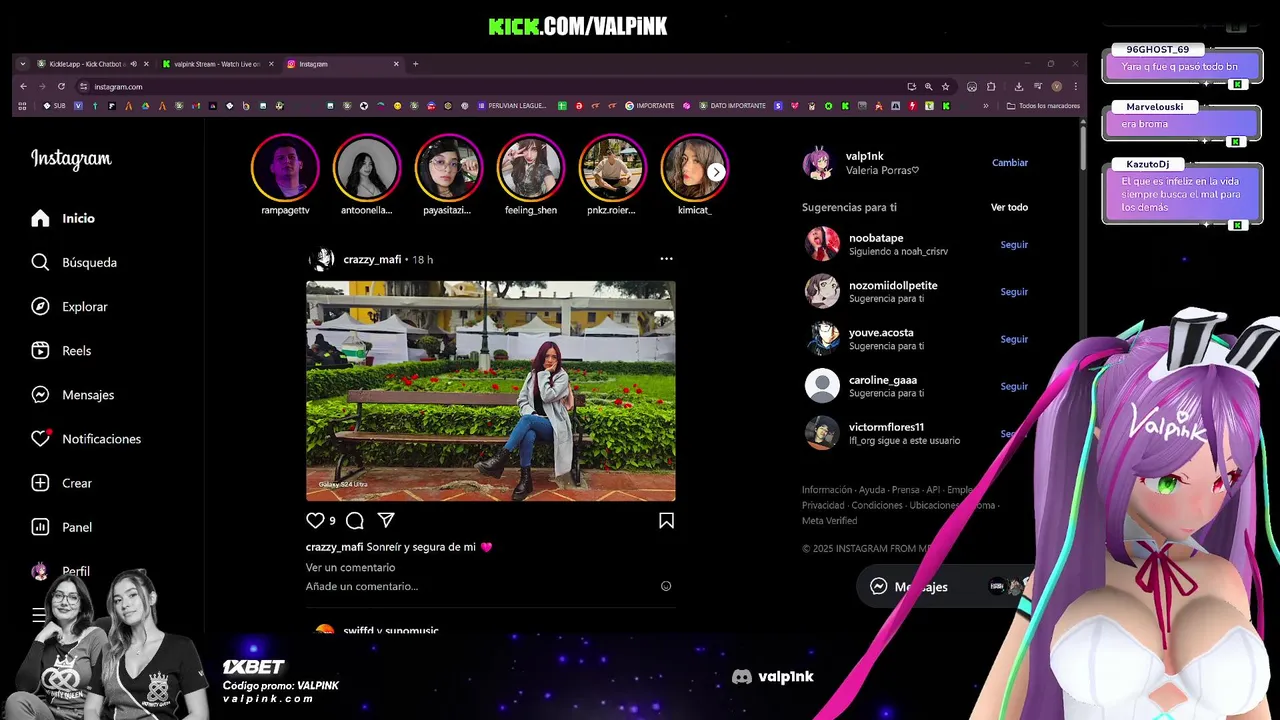1280x720 pixels.
Task: Open DATO IMPORTANTE bookmark
Action: [x=732, y=105]
